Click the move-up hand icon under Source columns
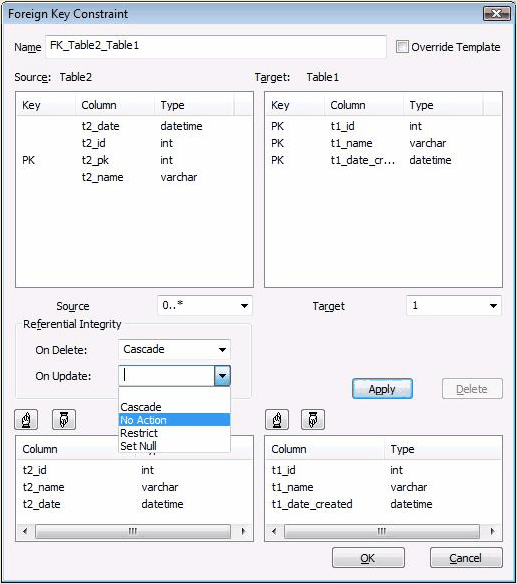This screenshot has width=517, height=584. [26, 420]
